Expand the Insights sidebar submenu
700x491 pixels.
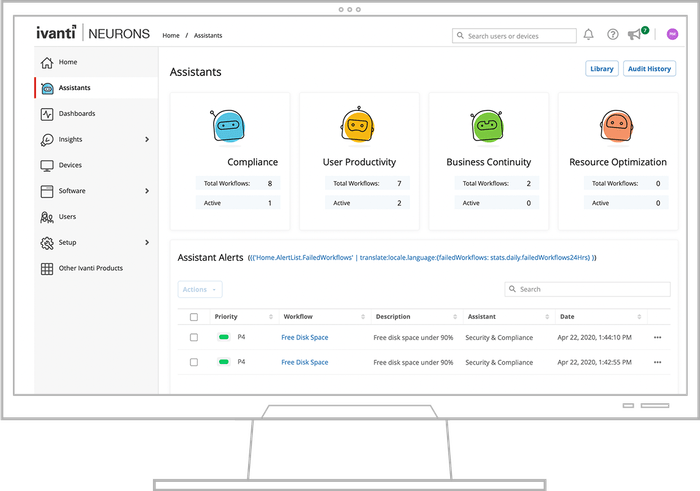click(x=147, y=139)
